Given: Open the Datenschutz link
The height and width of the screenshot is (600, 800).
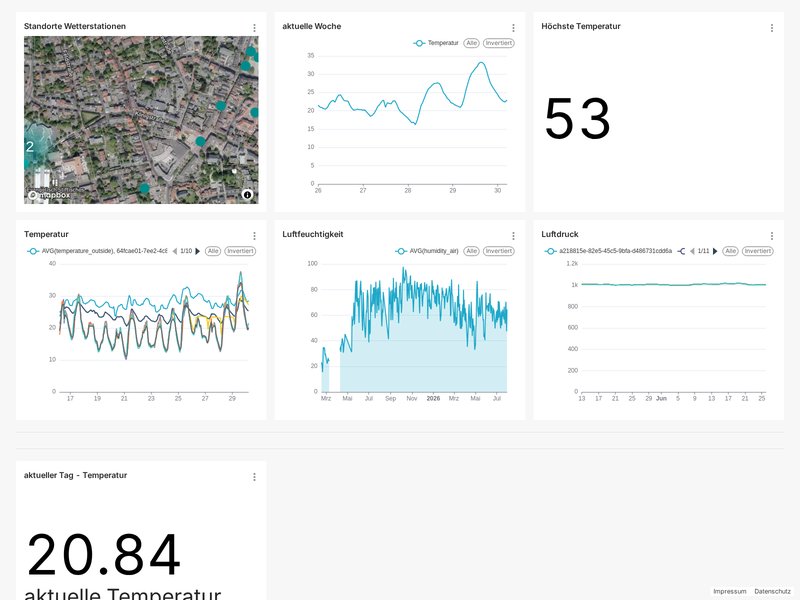Looking at the screenshot, I should point(772,591).
